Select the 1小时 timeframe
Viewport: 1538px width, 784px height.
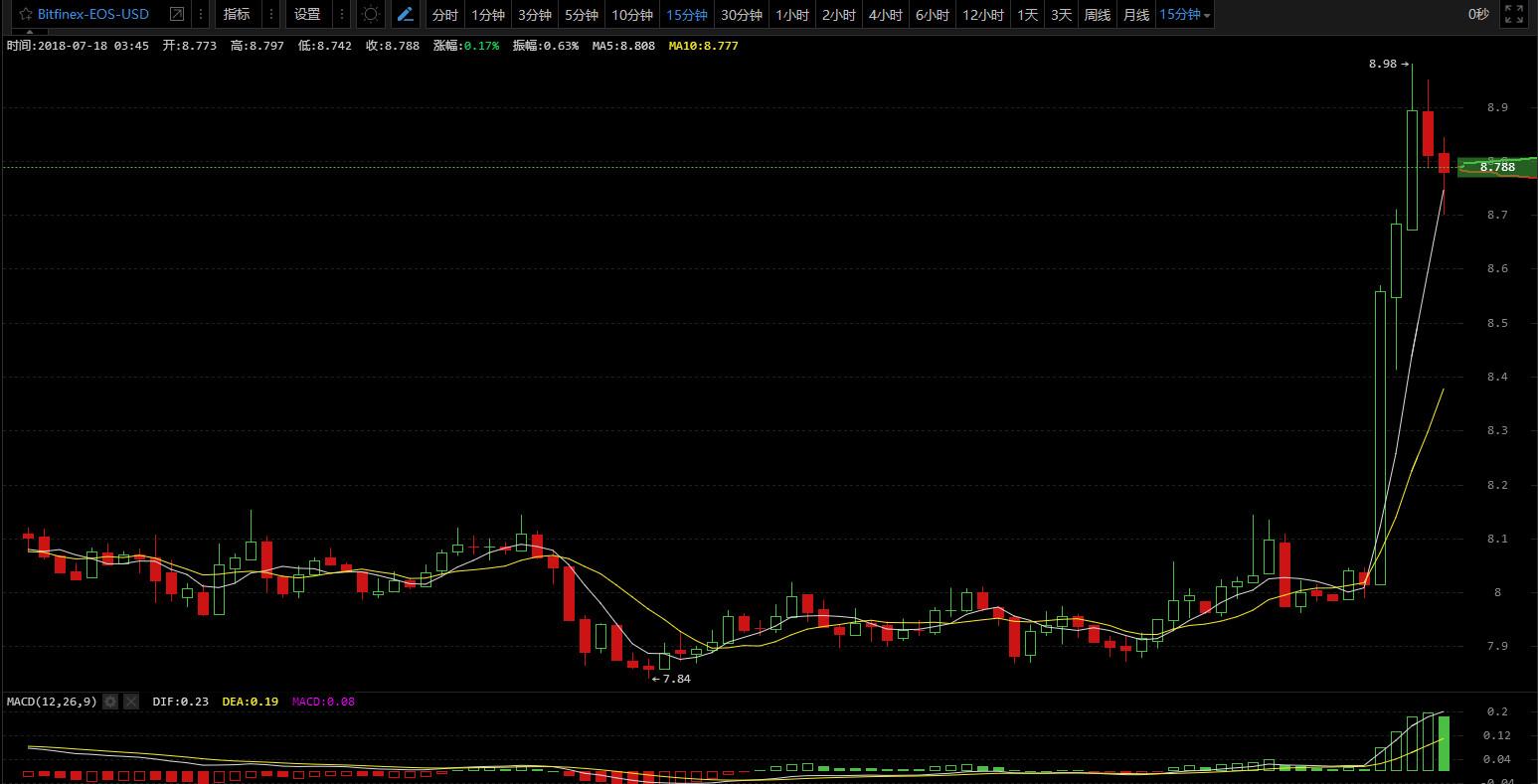click(x=791, y=15)
